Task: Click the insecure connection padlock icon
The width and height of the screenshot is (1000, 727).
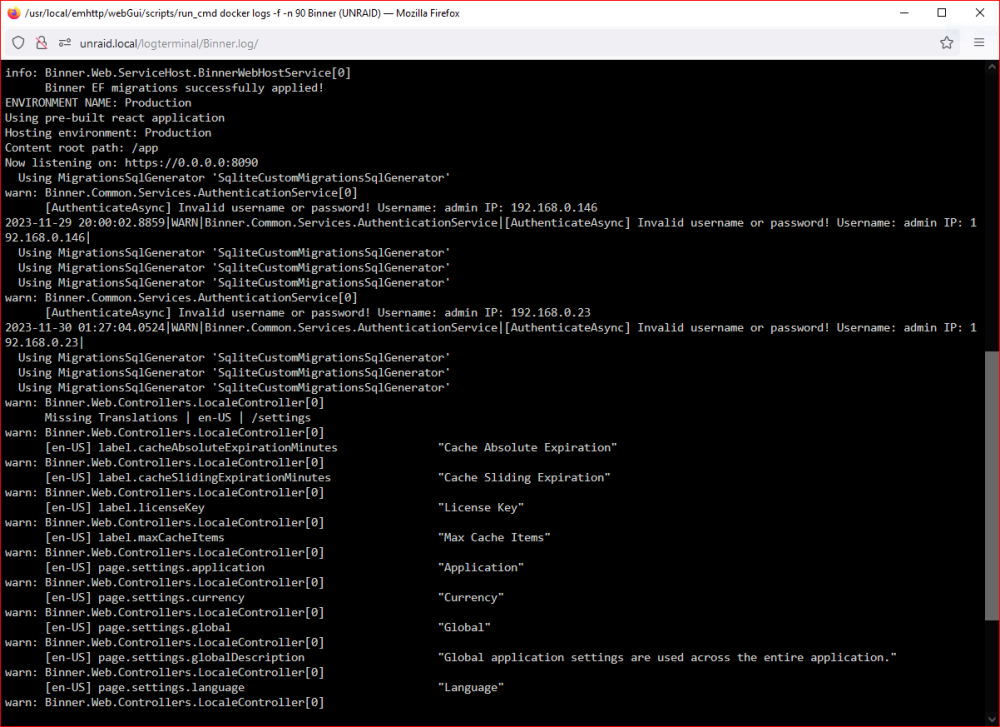Action: coord(41,43)
